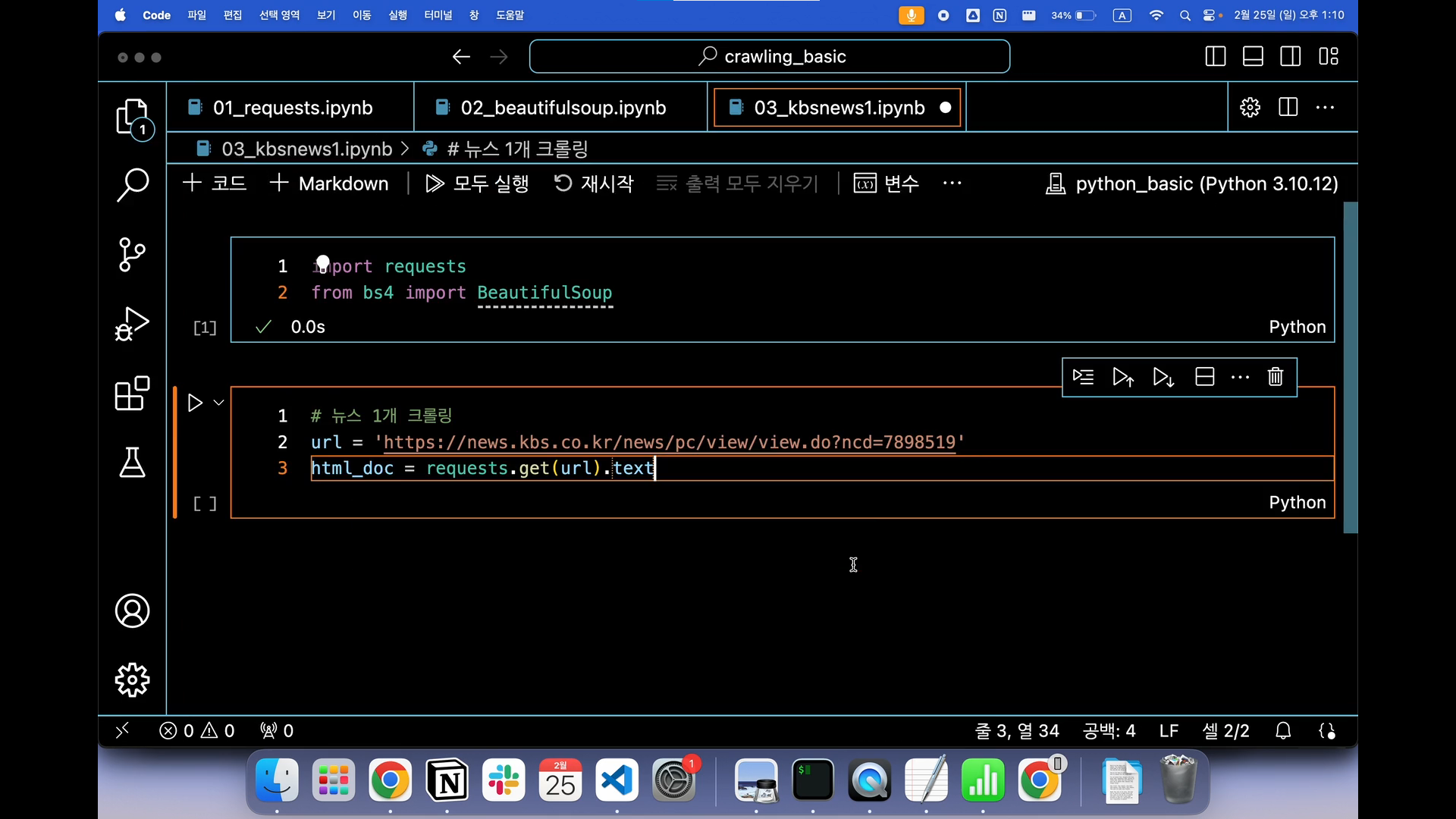Viewport: 1456px width, 819px height.
Task: Open the Source Control sidebar icon
Action: [x=132, y=255]
